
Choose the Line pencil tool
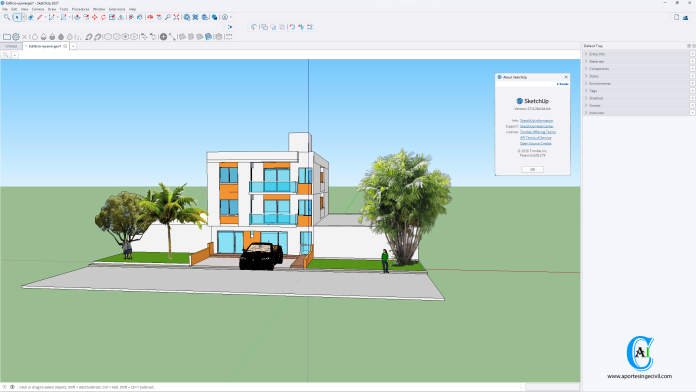[x=40, y=17]
